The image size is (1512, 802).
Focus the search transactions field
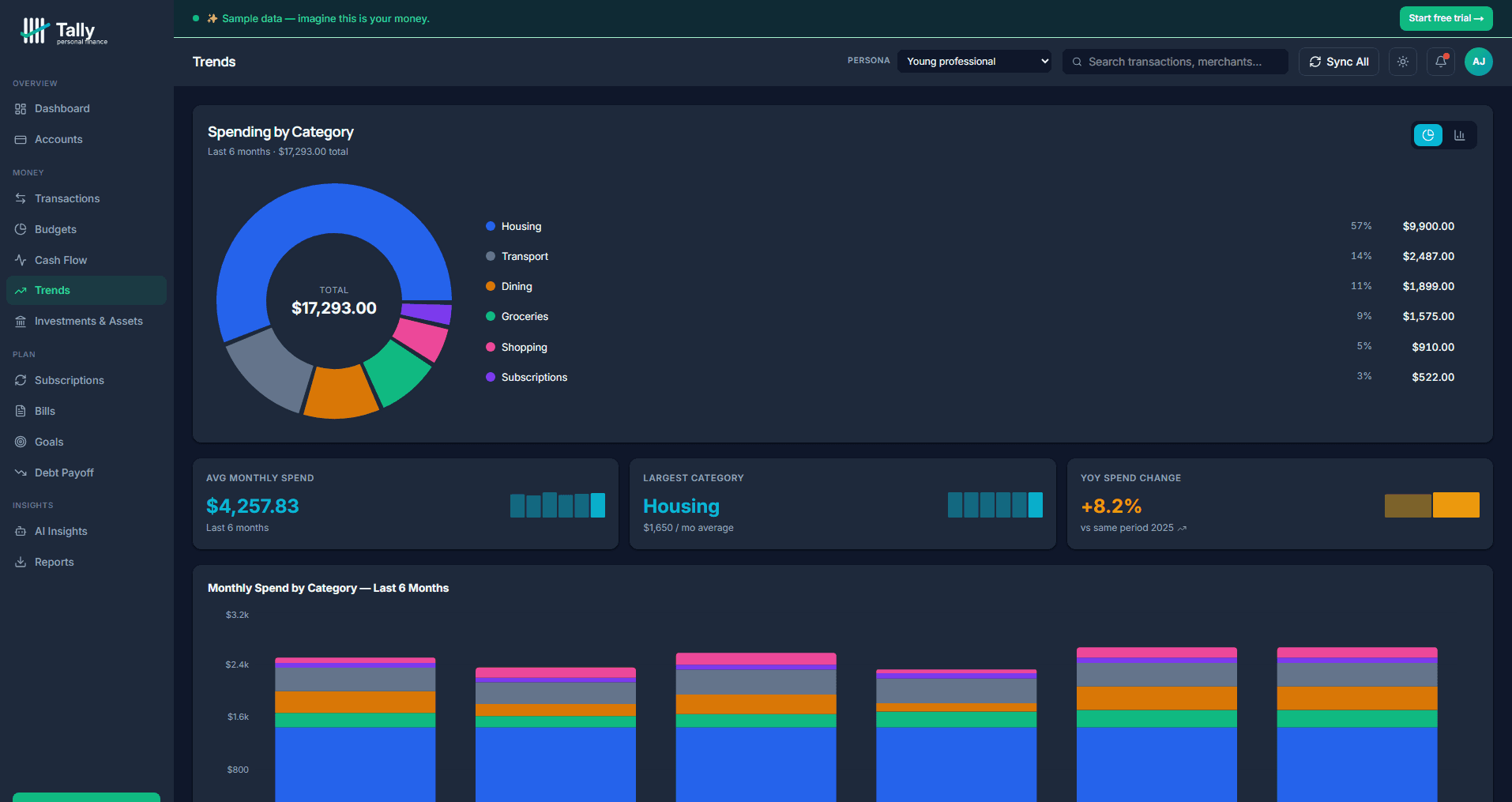[1175, 62]
